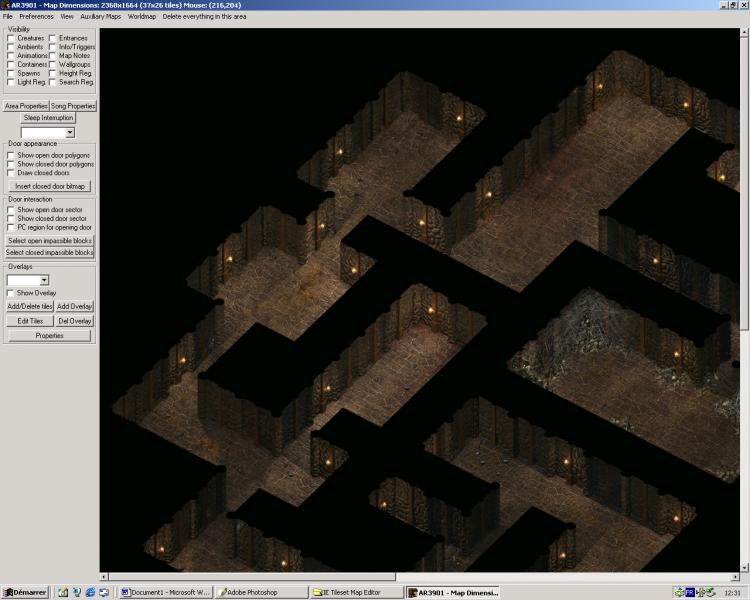Click the vertical scrollbar thumb
Screen dimensions: 750x600
pyautogui.click(x=745, y=183)
